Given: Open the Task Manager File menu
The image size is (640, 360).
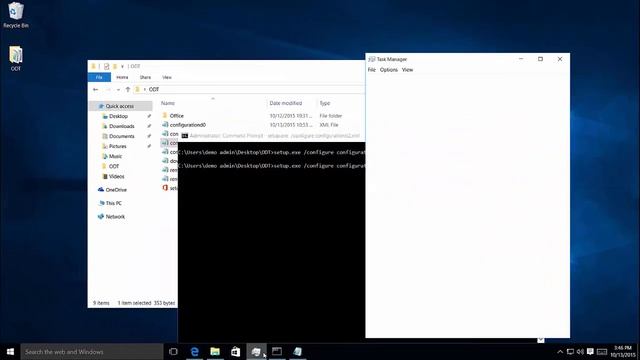Looking at the screenshot, I should tap(371, 70).
